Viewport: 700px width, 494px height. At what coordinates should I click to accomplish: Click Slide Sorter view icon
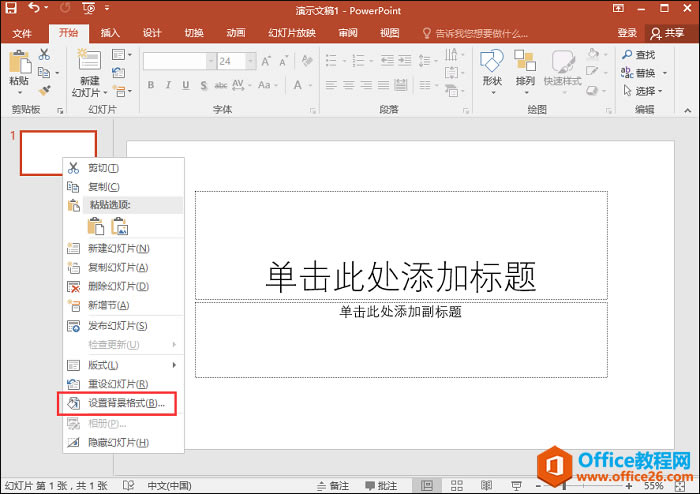click(x=456, y=486)
